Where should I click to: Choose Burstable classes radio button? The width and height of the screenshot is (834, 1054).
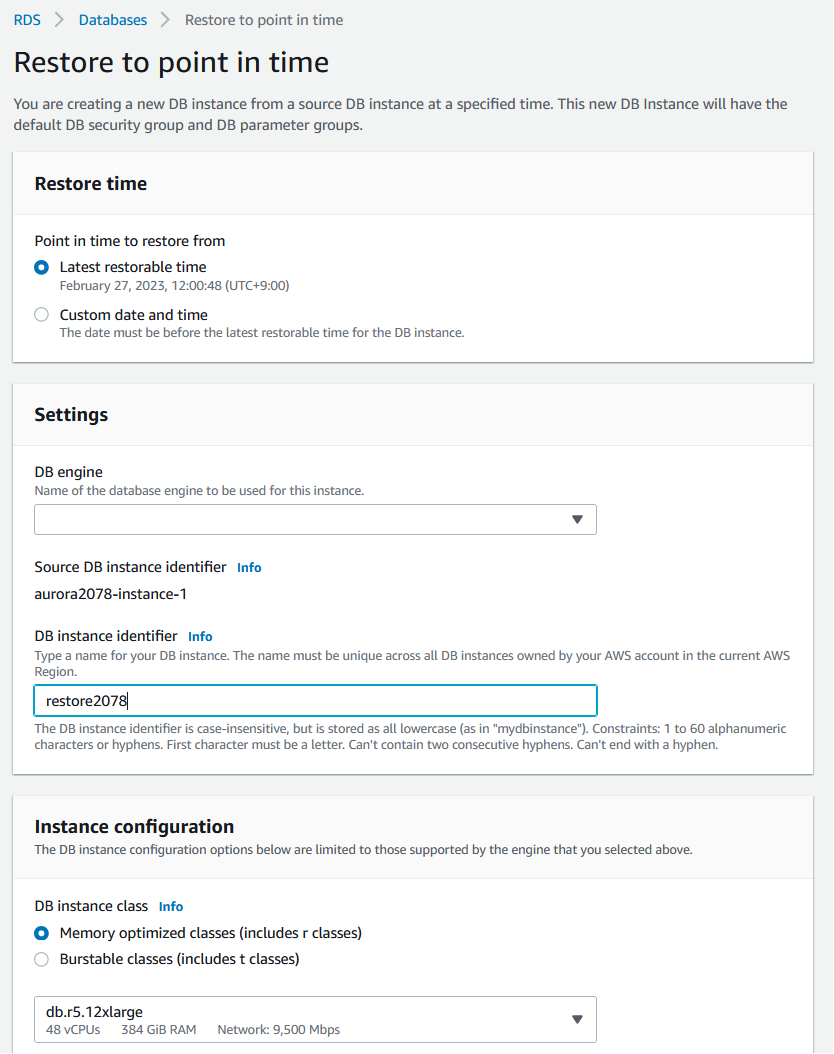[x=41, y=959]
